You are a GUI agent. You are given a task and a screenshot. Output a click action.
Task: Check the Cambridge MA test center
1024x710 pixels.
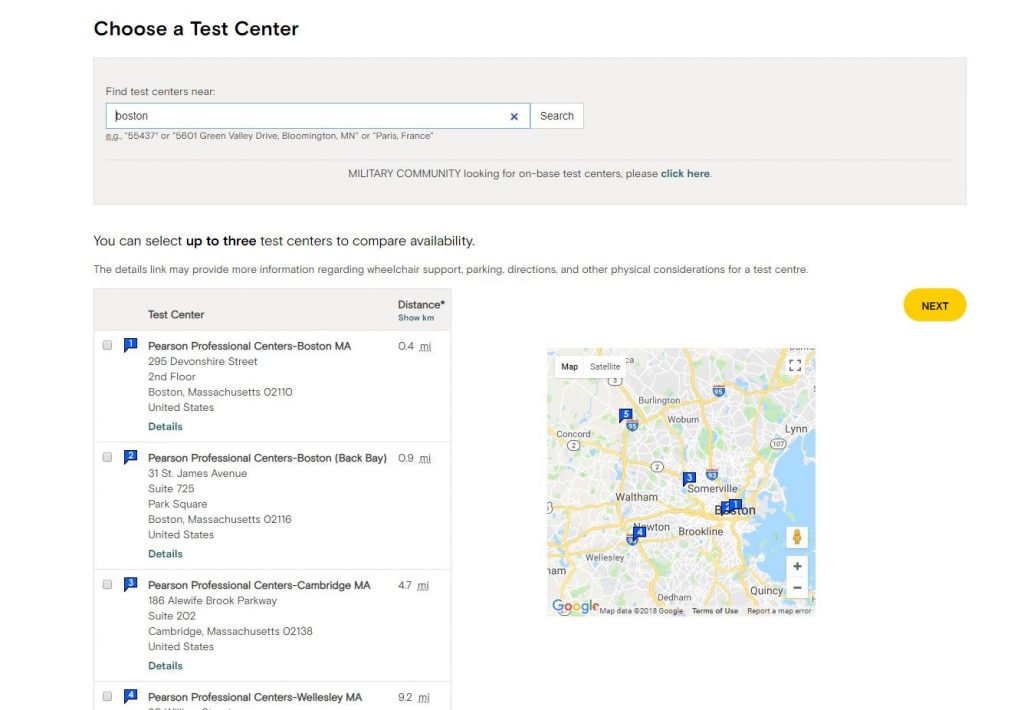(x=107, y=585)
